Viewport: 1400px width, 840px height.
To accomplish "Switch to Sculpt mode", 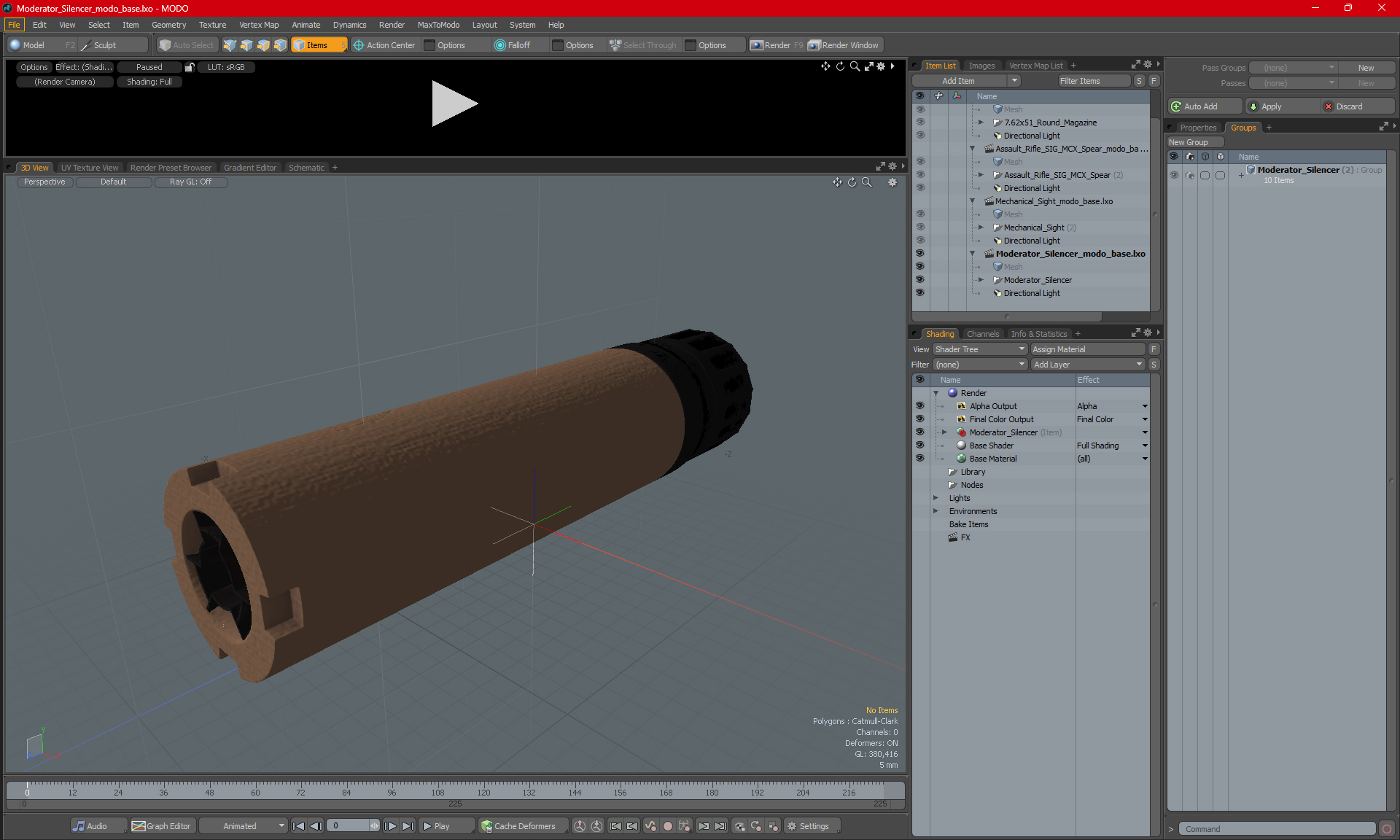I will pyautogui.click(x=113, y=45).
